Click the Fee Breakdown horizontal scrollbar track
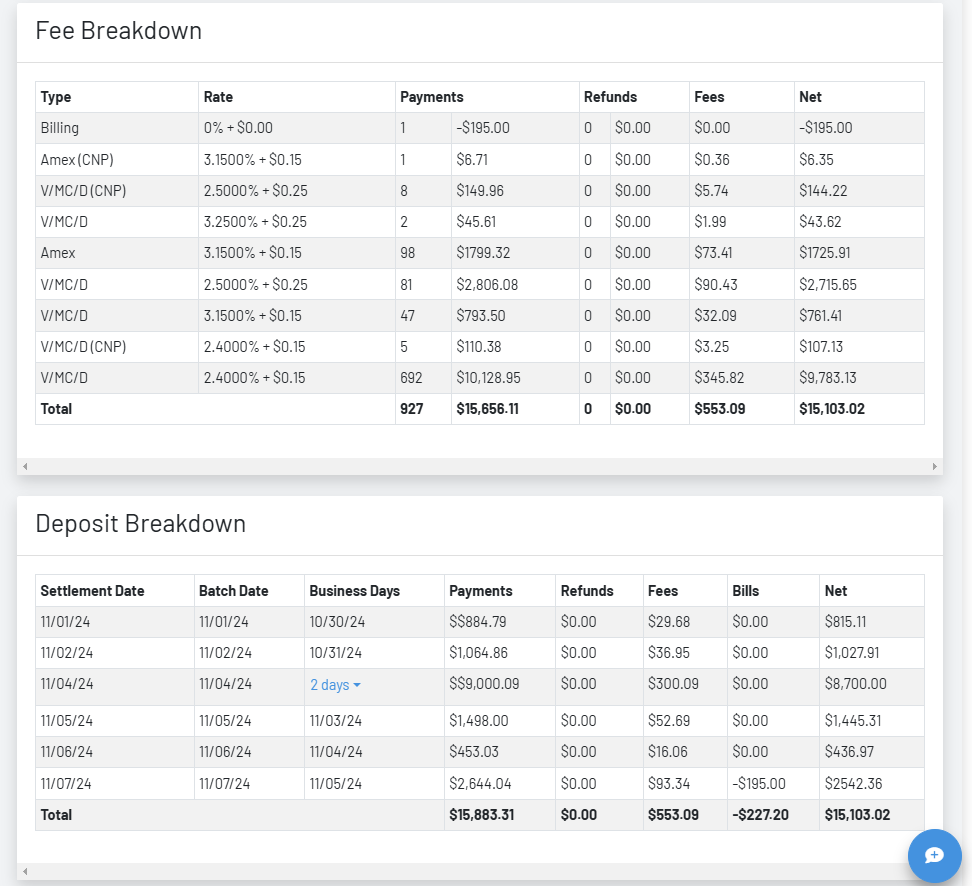972x886 pixels. coord(480,466)
